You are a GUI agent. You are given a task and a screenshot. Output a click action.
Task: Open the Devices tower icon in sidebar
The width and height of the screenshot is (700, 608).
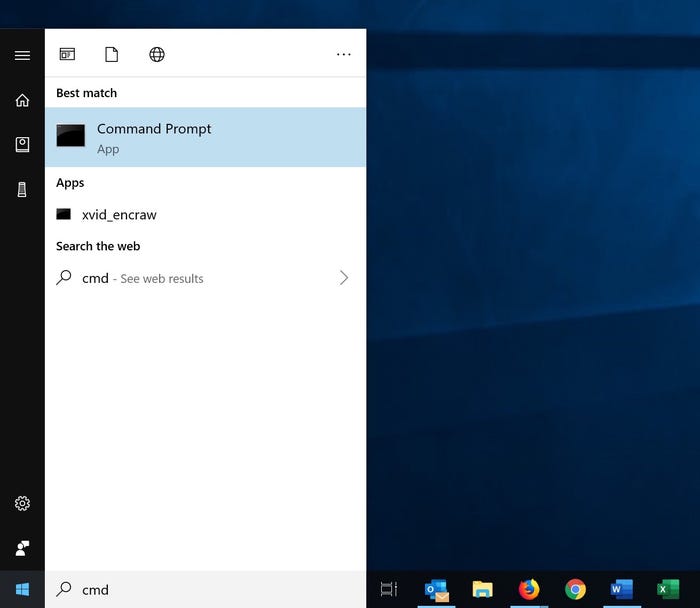pyautogui.click(x=22, y=189)
